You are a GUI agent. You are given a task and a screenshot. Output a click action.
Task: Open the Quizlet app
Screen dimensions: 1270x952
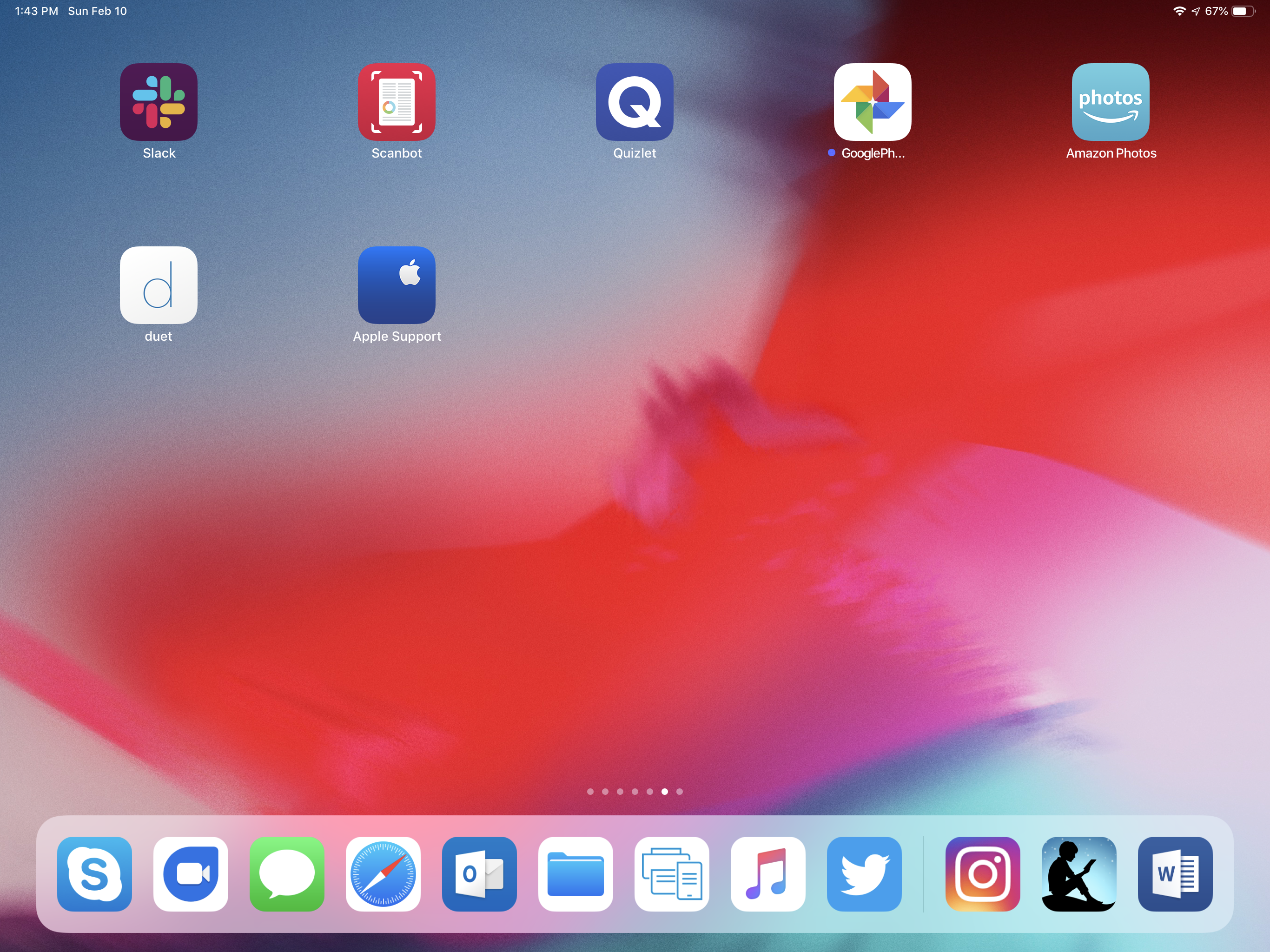635,102
